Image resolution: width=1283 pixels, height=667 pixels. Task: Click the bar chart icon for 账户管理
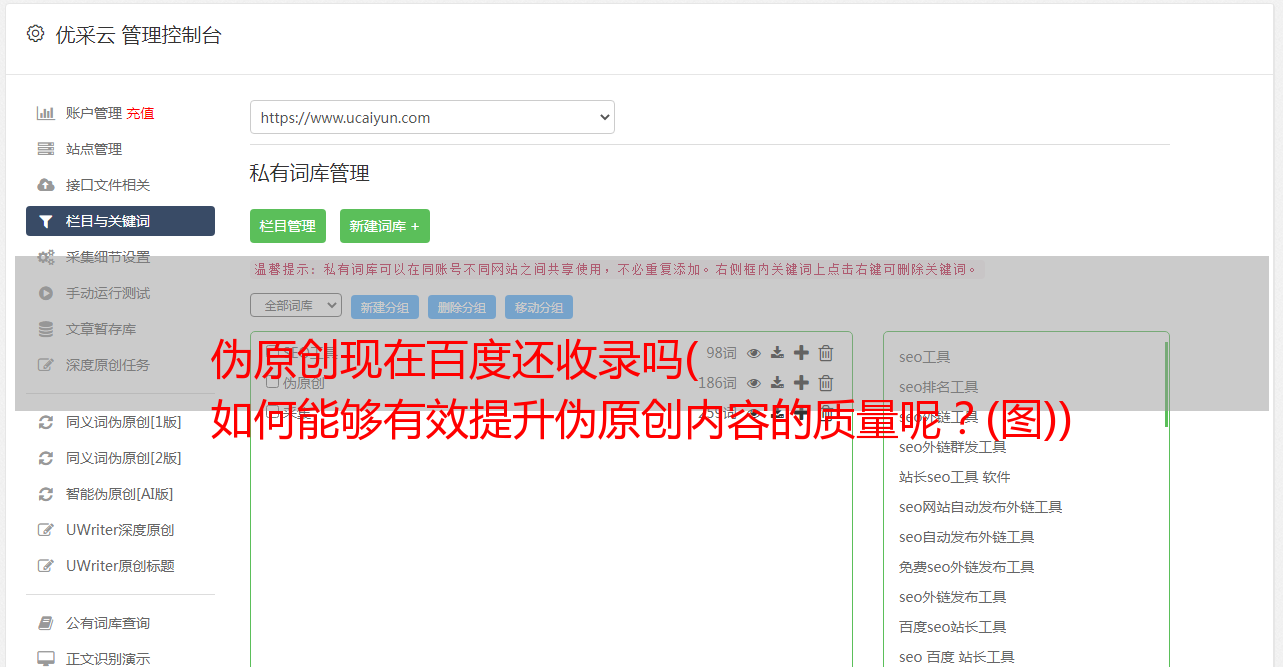(46, 113)
